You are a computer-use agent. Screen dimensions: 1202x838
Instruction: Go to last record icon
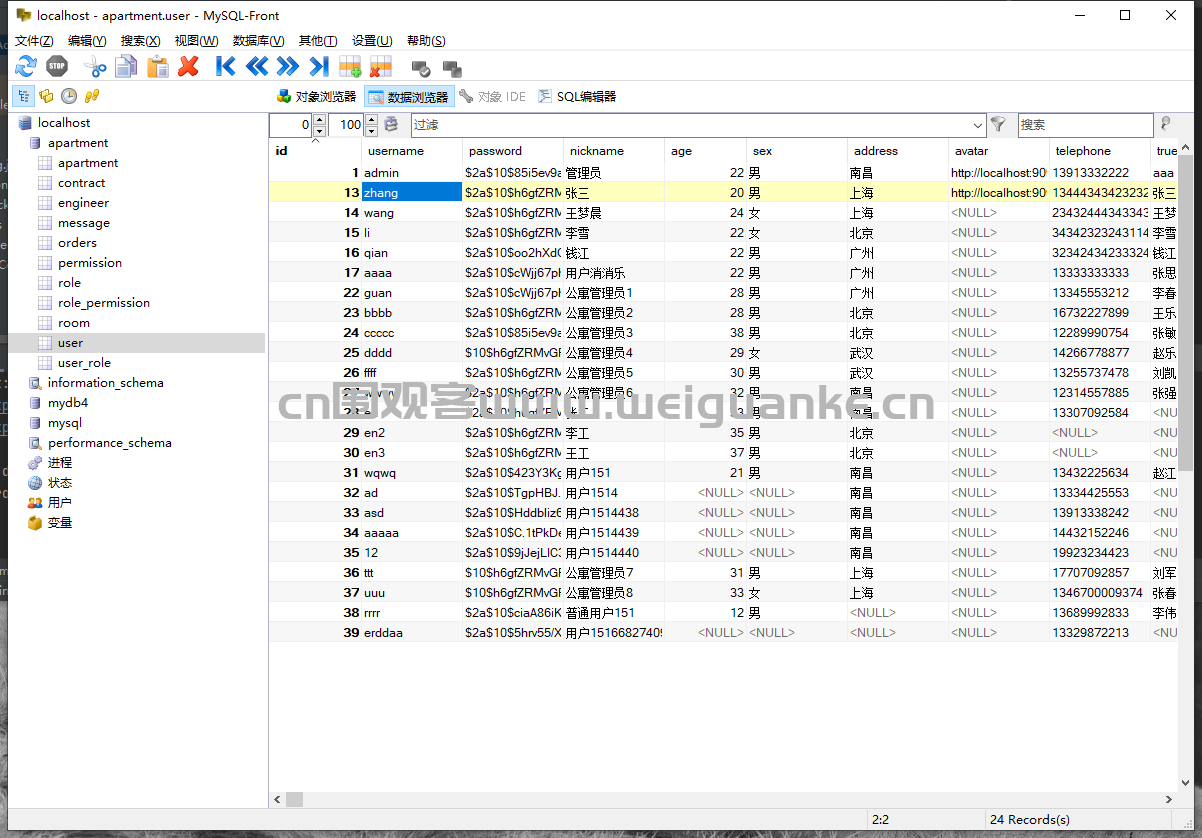point(319,66)
